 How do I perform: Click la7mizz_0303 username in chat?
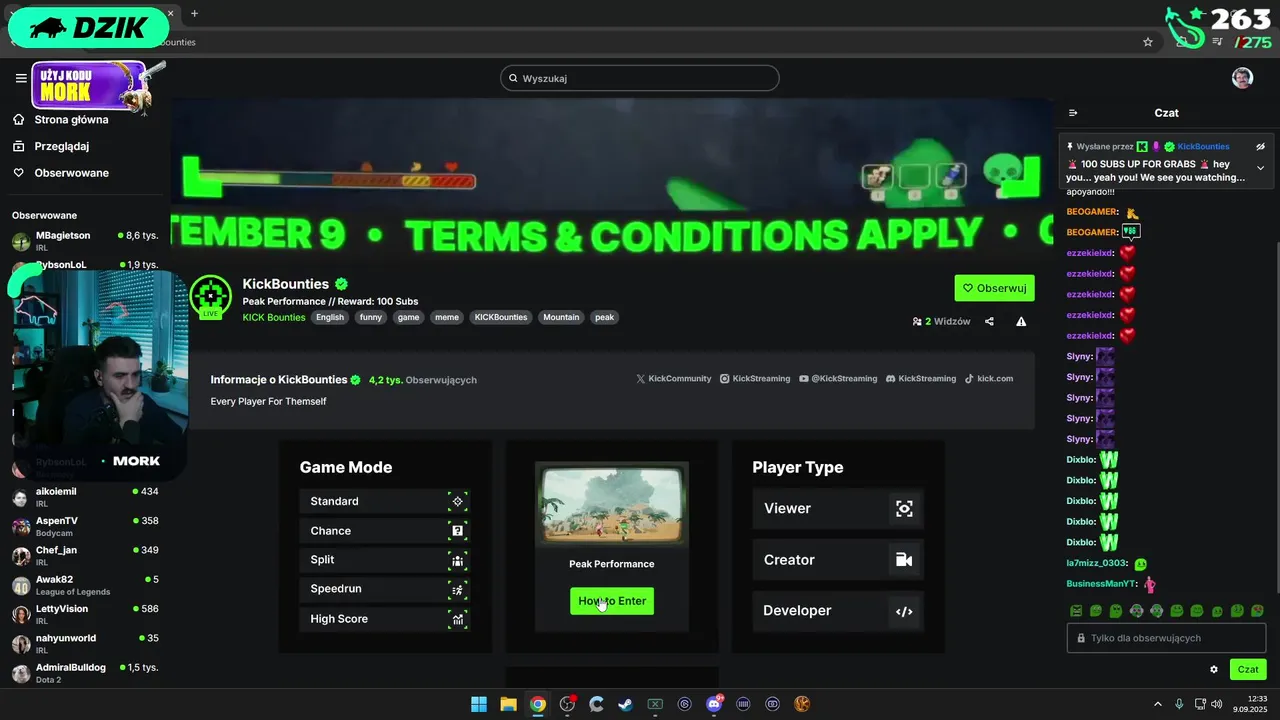(x=1097, y=563)
